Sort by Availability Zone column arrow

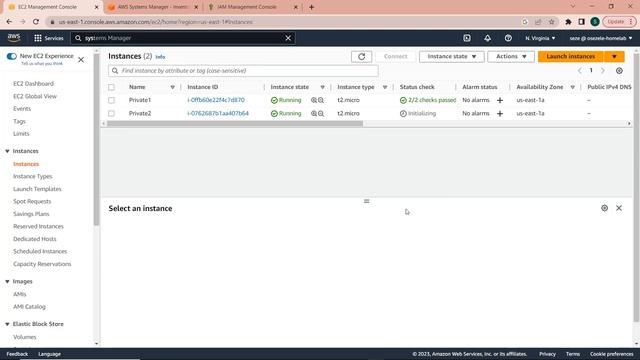click(x=573, y=87)
